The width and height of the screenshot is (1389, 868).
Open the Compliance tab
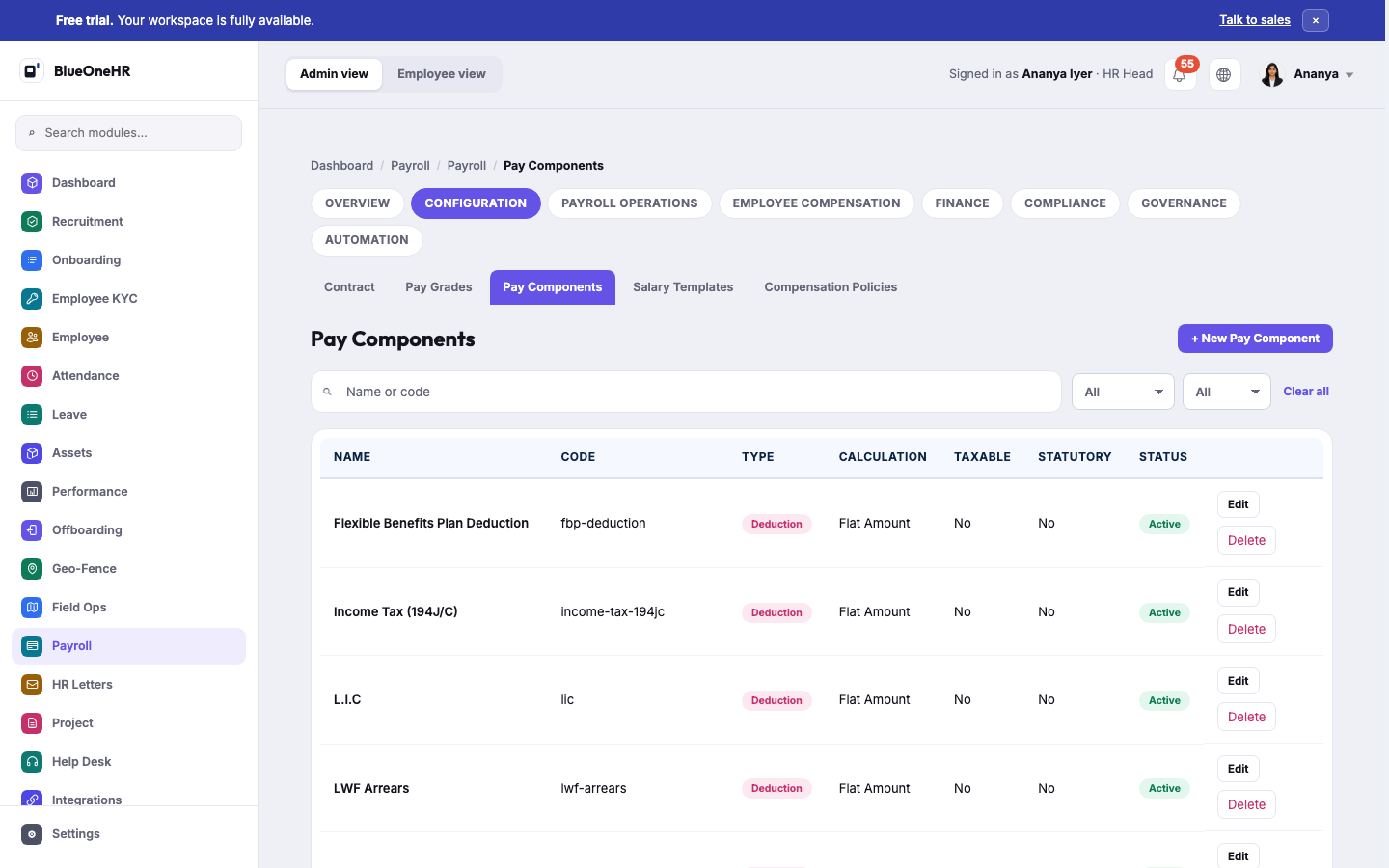[x=1065, y=203]
